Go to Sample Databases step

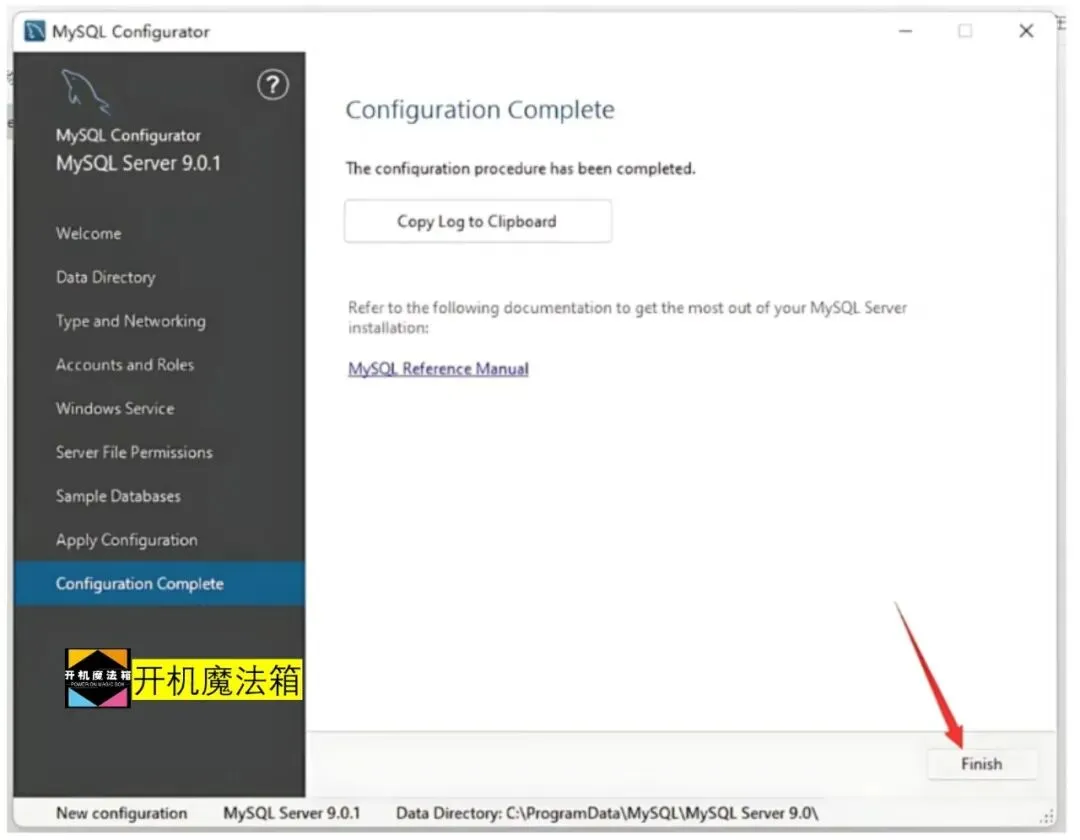pos(118,496)
